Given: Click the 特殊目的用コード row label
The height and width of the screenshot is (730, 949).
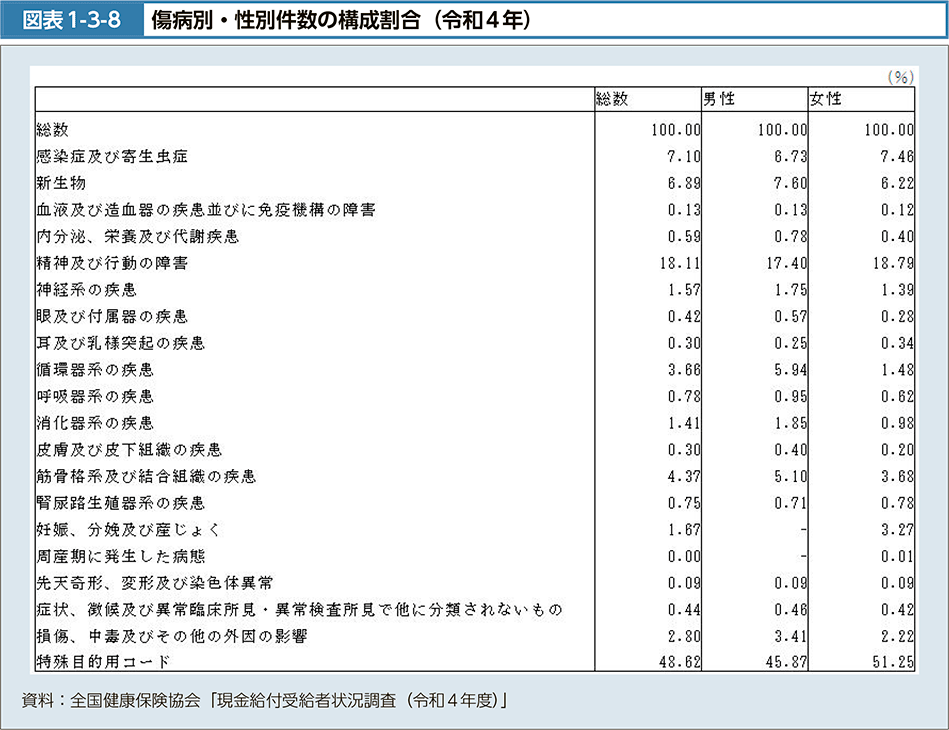Looking at the screenshot, I should click(x=102, y=662).
